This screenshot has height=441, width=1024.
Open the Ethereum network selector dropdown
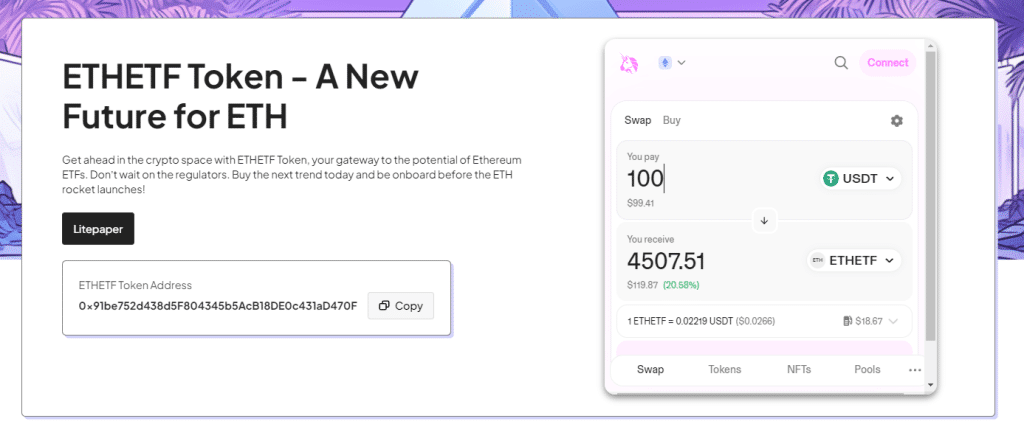pos(672,63)
